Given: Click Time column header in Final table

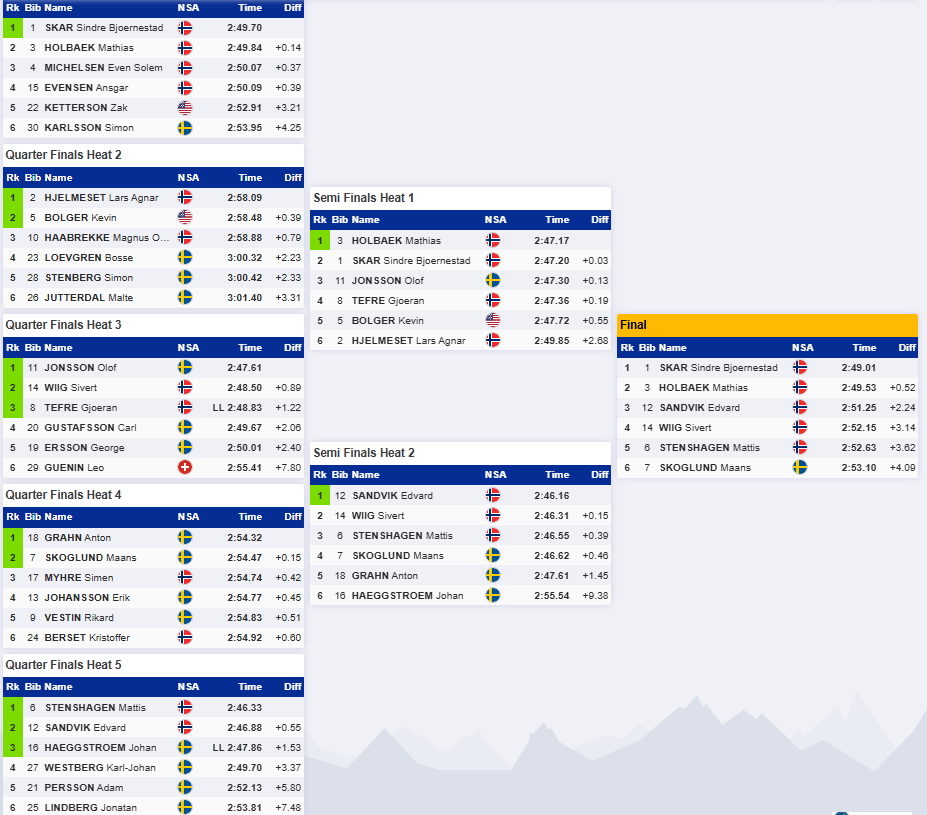Looking at the screenshot, I should tap(864, 348).
